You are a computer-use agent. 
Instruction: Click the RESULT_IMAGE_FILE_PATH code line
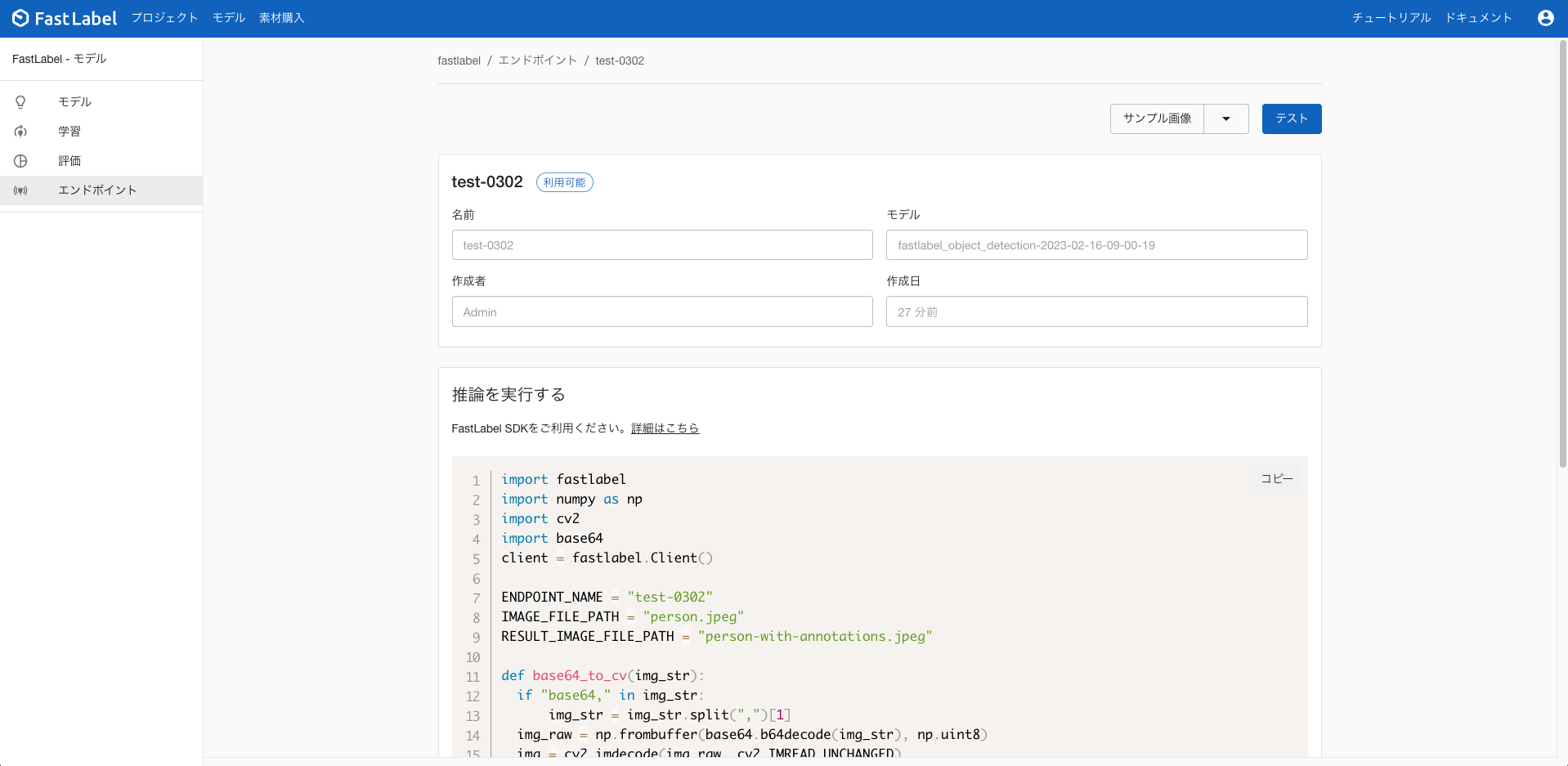pos(717,636)
